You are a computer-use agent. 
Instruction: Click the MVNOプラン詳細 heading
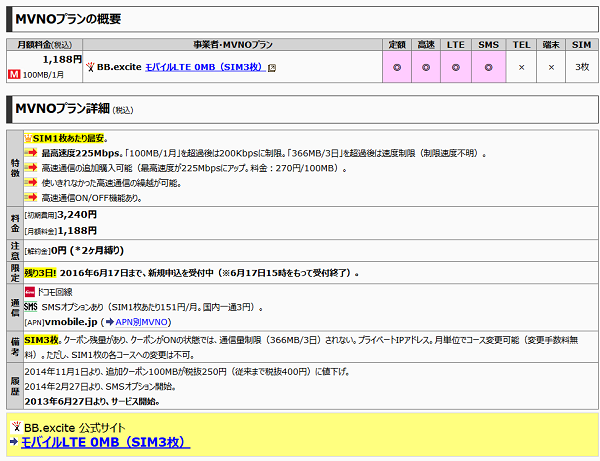tap(62, 109)
